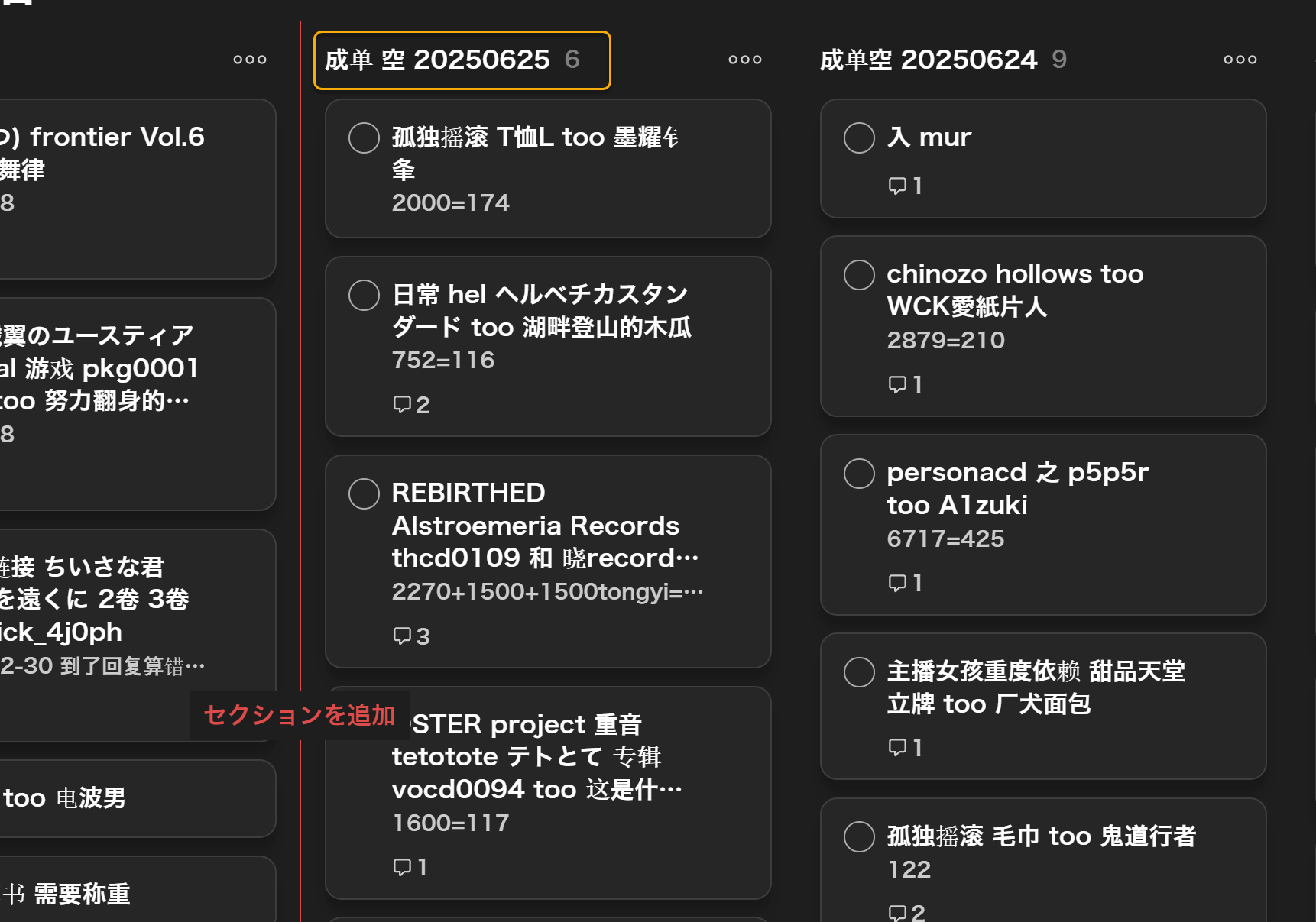
Task: Click セクションを追加 to add section
Action: [x=299, y=715]
